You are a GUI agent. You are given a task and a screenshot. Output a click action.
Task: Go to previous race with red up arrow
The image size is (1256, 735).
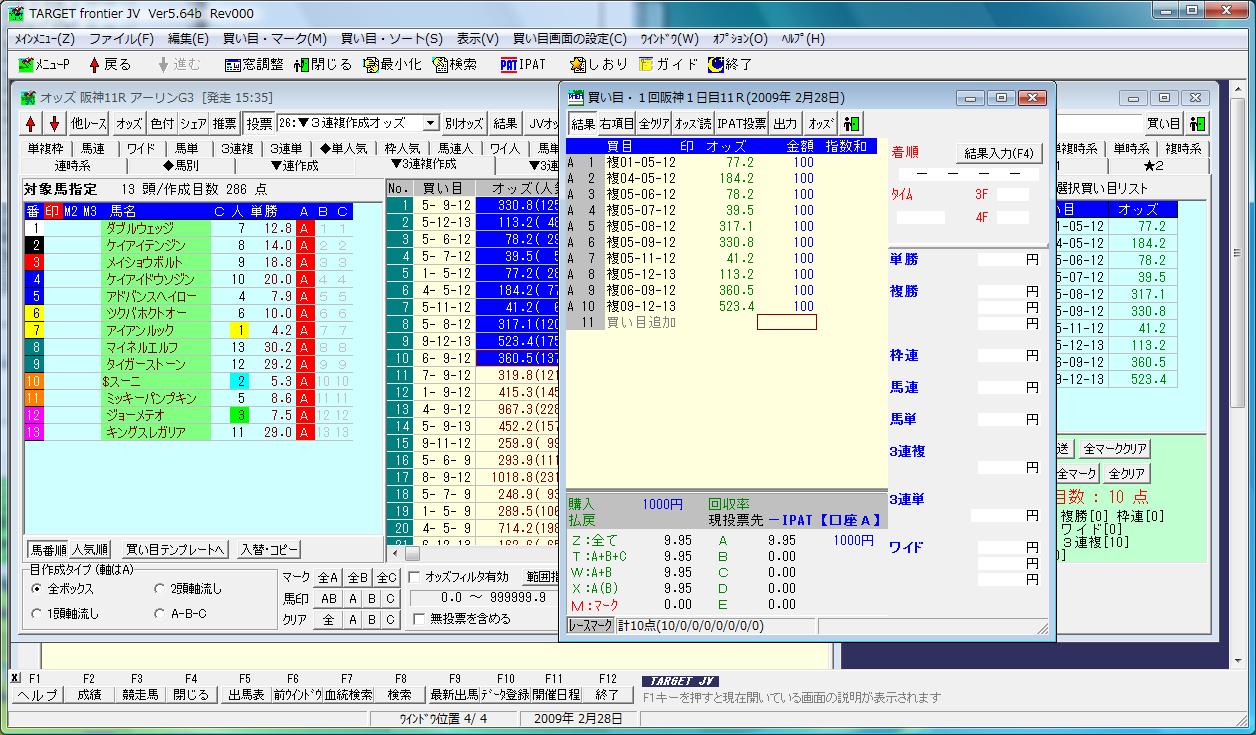(31, 124)
